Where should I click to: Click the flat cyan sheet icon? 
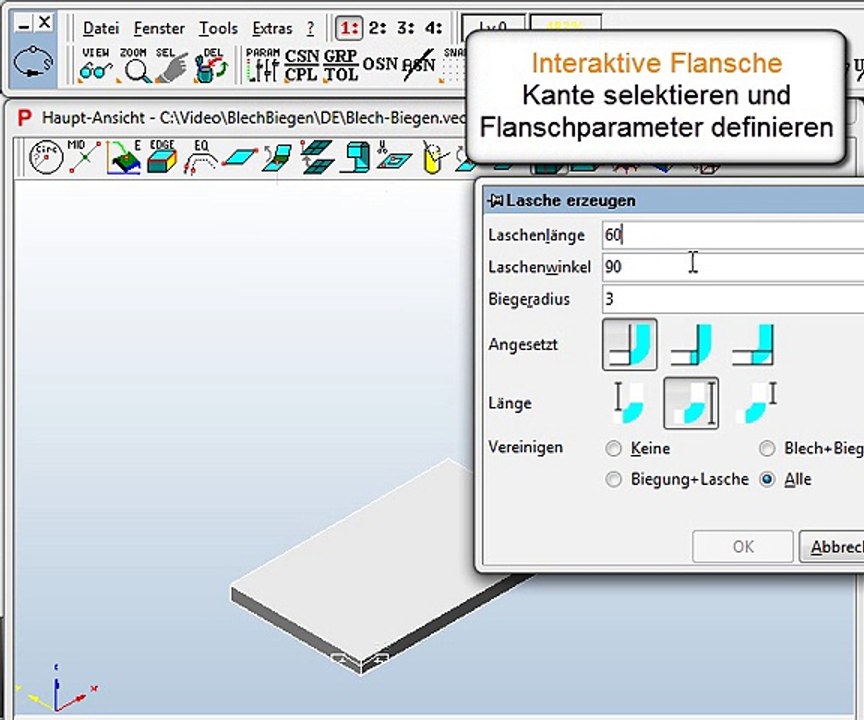pos(239,157)
